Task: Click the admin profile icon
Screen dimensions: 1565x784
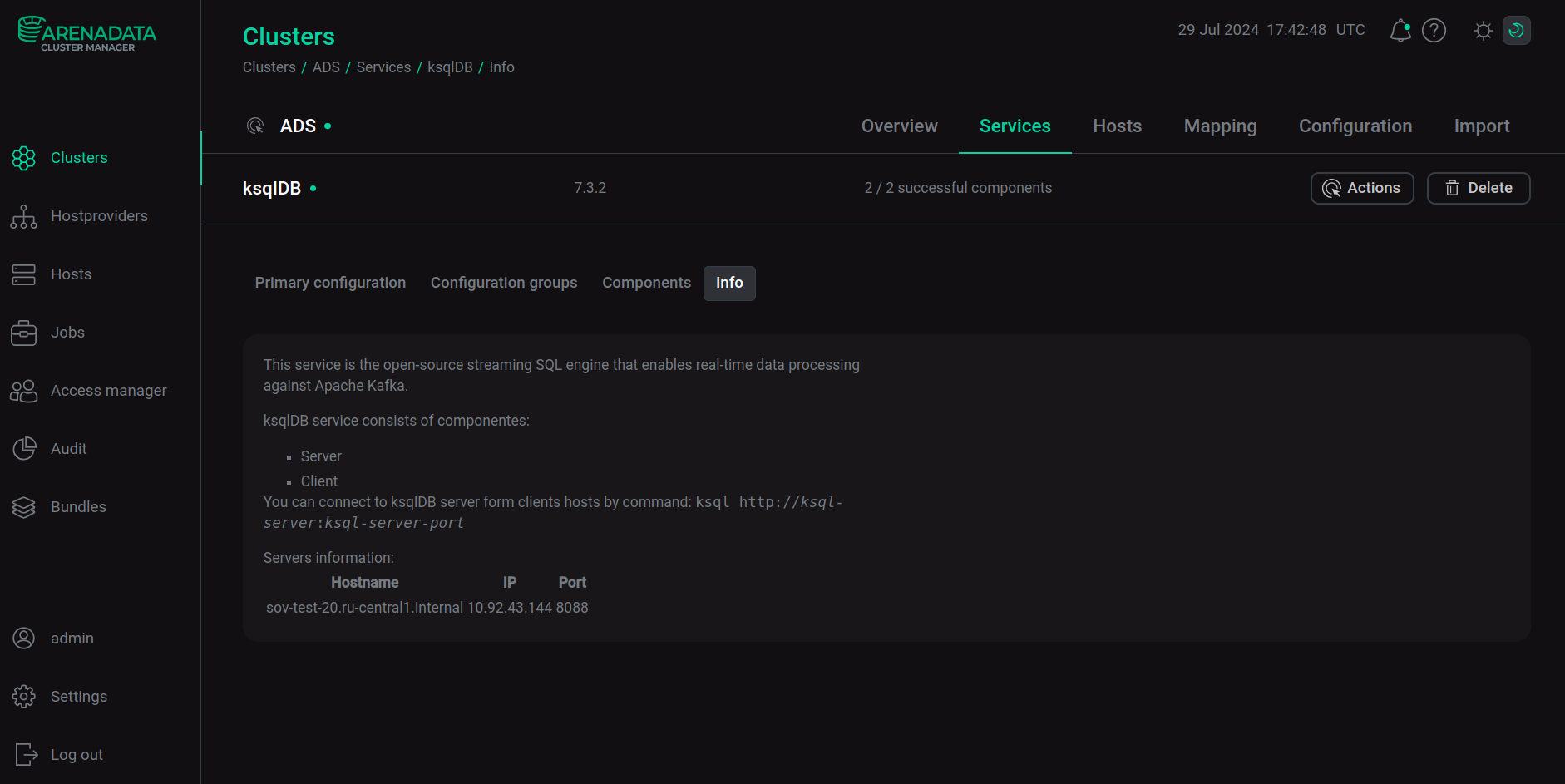Action: tap(24, 639)
